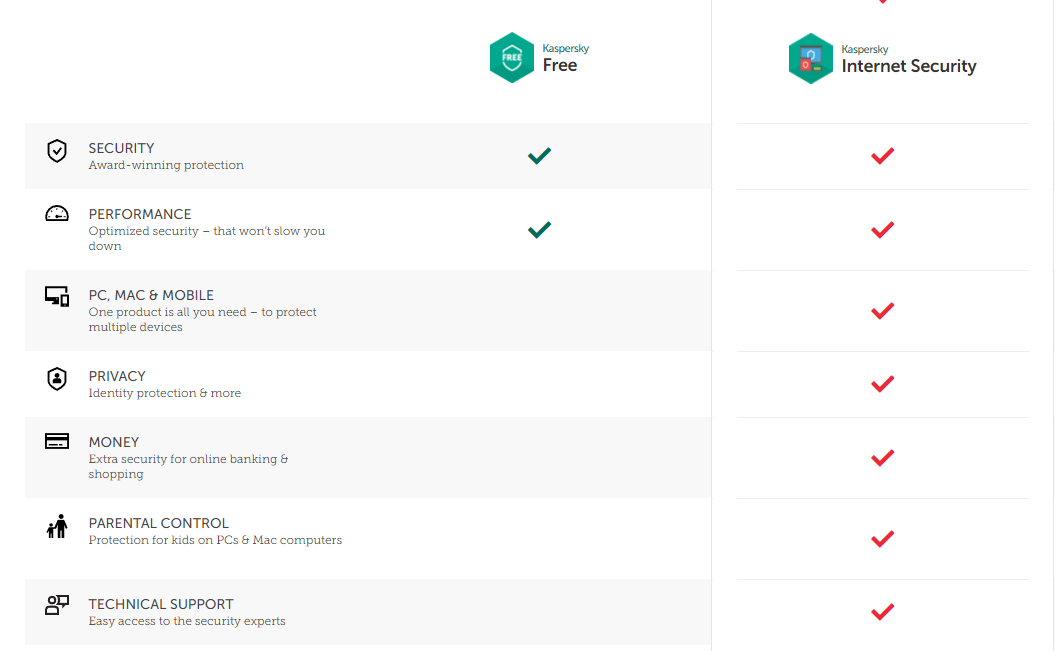Screen dimensions: 1058x651
Task: Click the Kaspersky Free hexagon logo
Action: [x=511, y=58]
